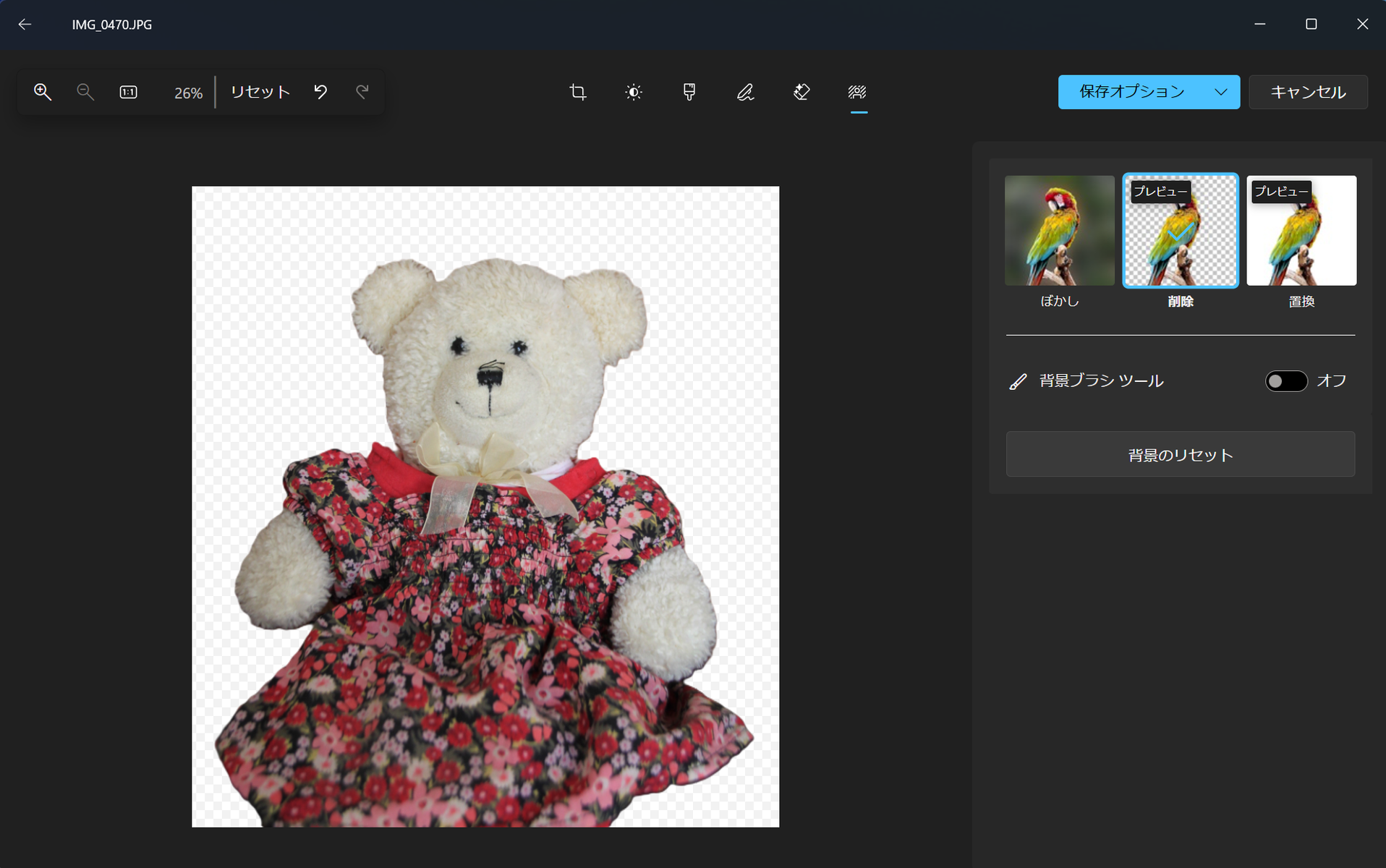Expand the 保存オプション dropdown arrow
The image size is (1386, 868).
1221,92
